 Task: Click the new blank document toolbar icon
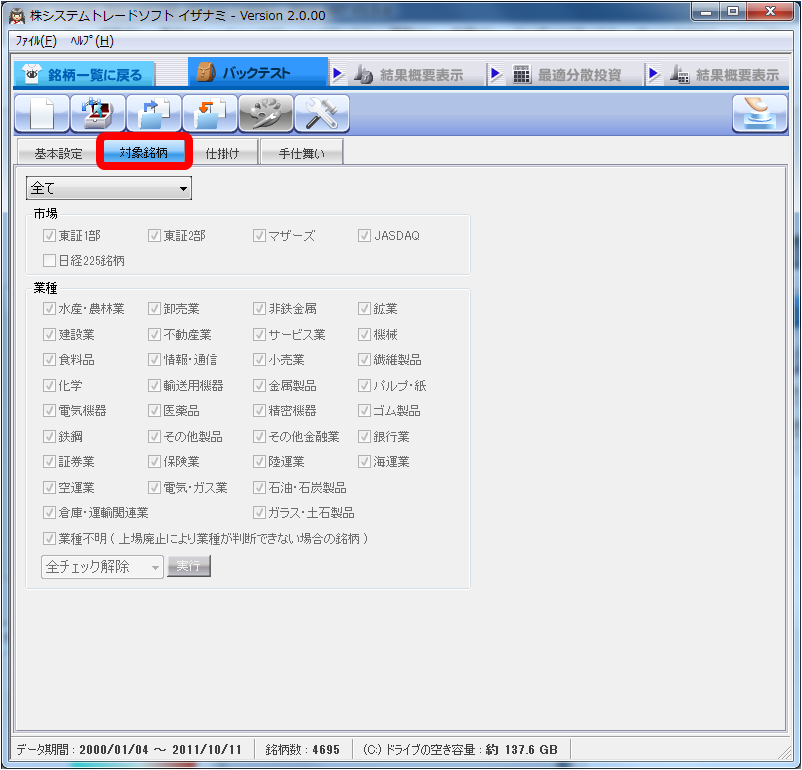click(42, 113)
